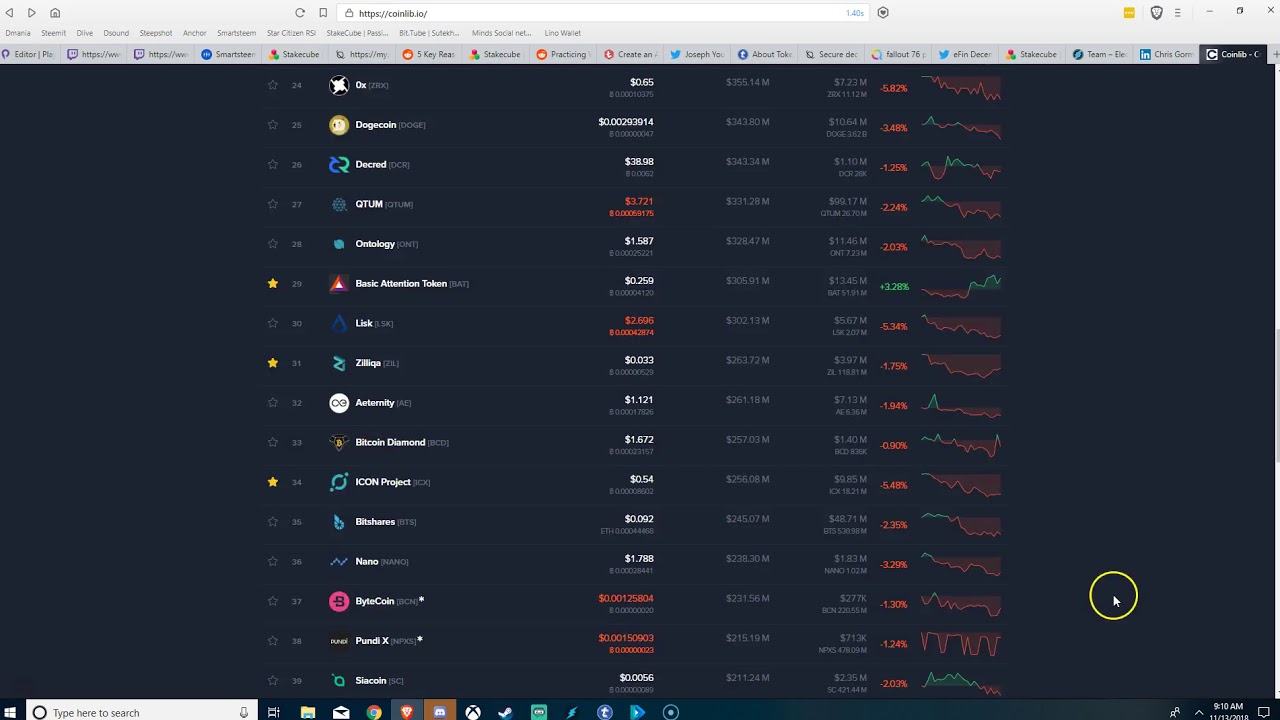This screenshot has height=720, width=1280.
Task: Click the Pundi X logo icon
Action: (339, 641)
